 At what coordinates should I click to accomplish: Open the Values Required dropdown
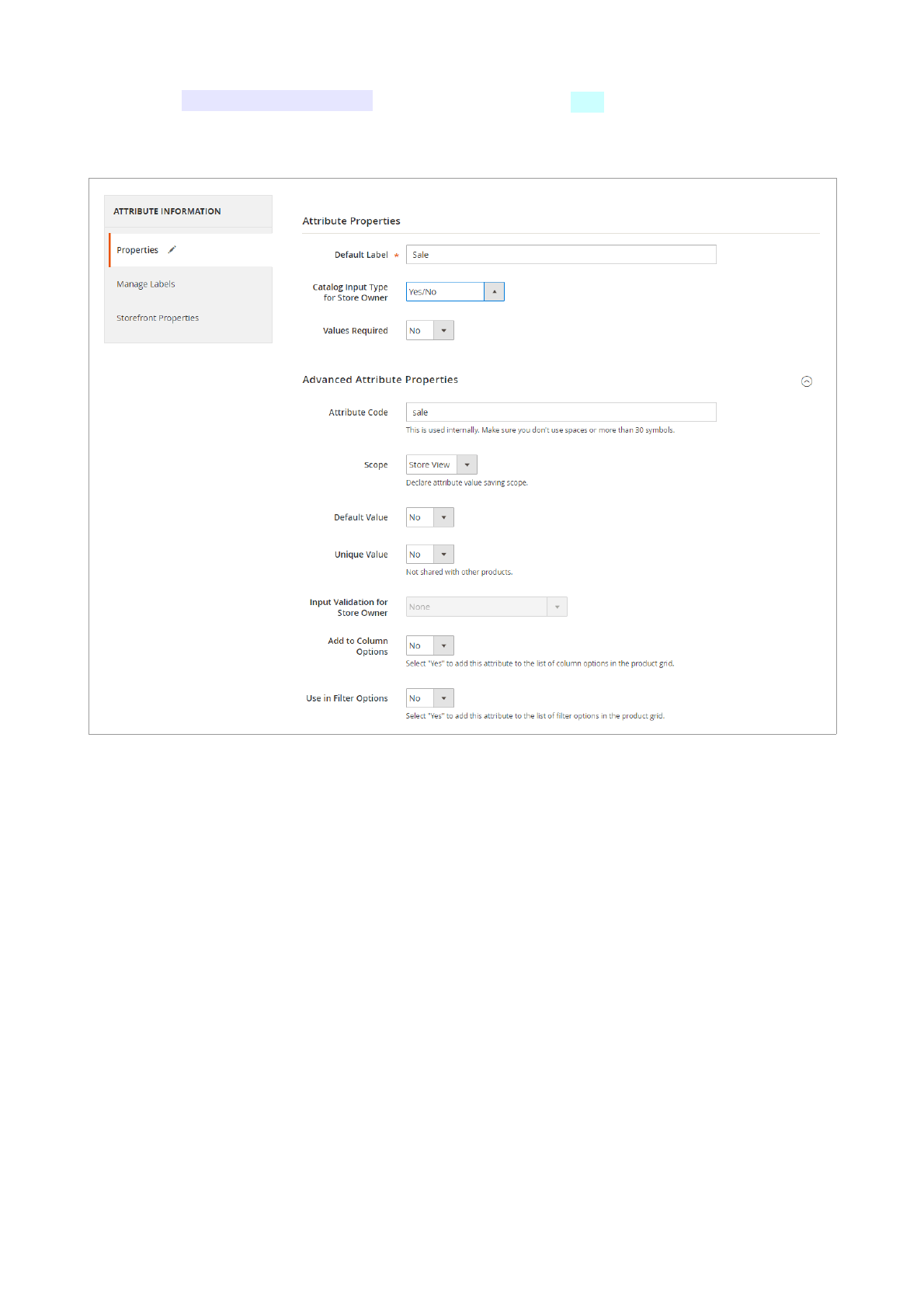pyautogui.click(x=429, y=331)
